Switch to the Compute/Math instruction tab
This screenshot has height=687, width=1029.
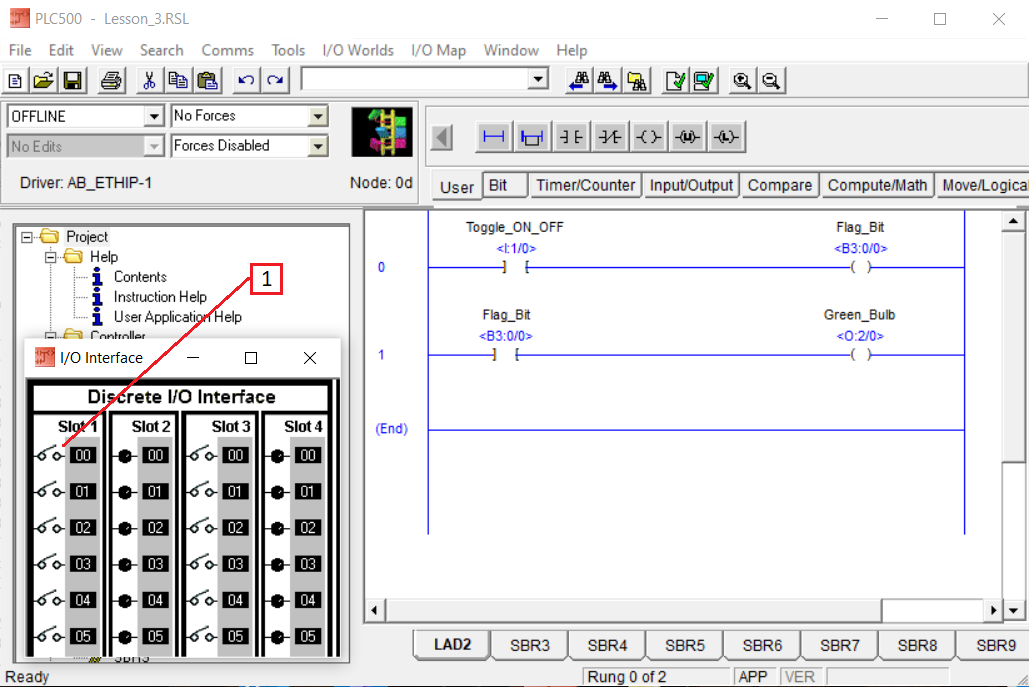pyautogui.click(x=877, y=186)
